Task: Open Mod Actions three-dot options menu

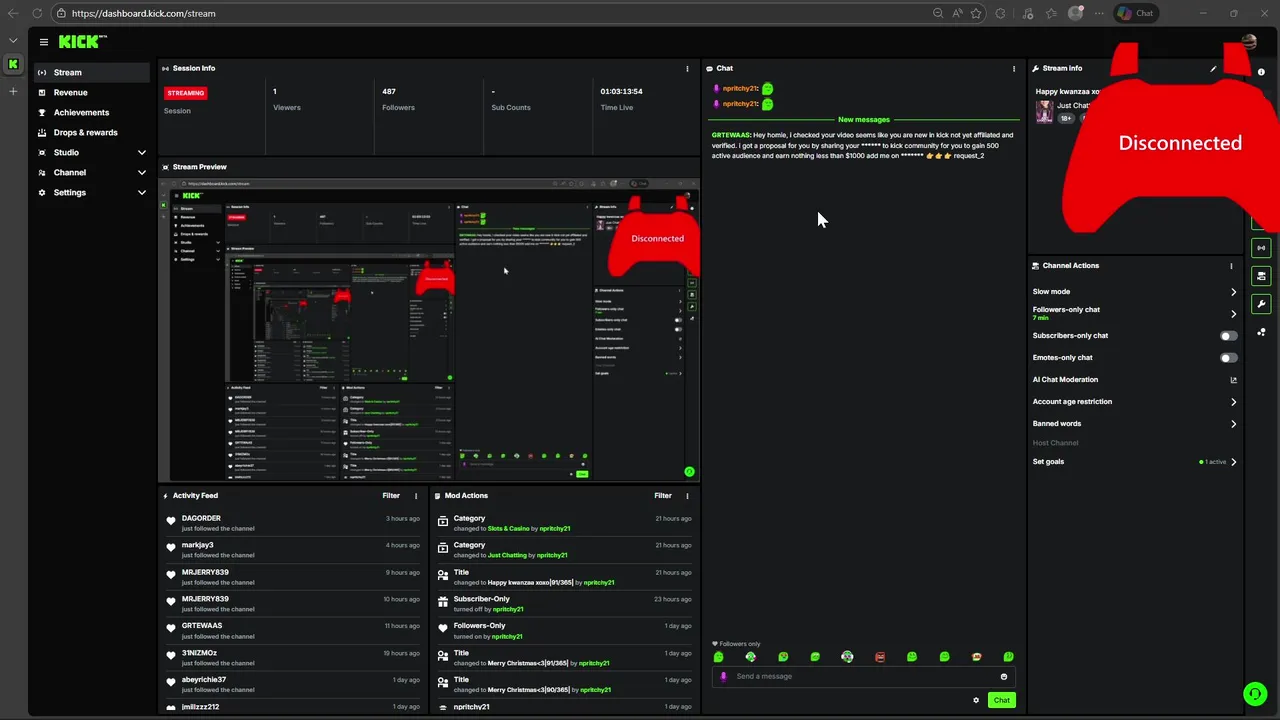Action: tap(687, 496)
